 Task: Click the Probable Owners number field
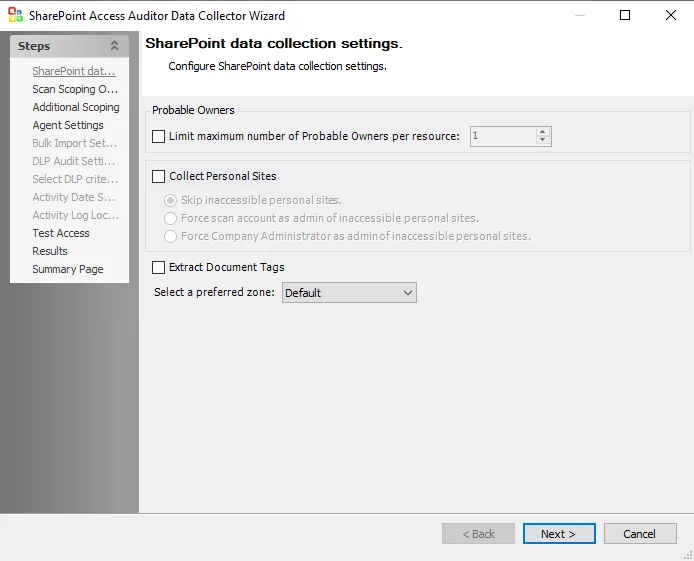click(503, 136)
